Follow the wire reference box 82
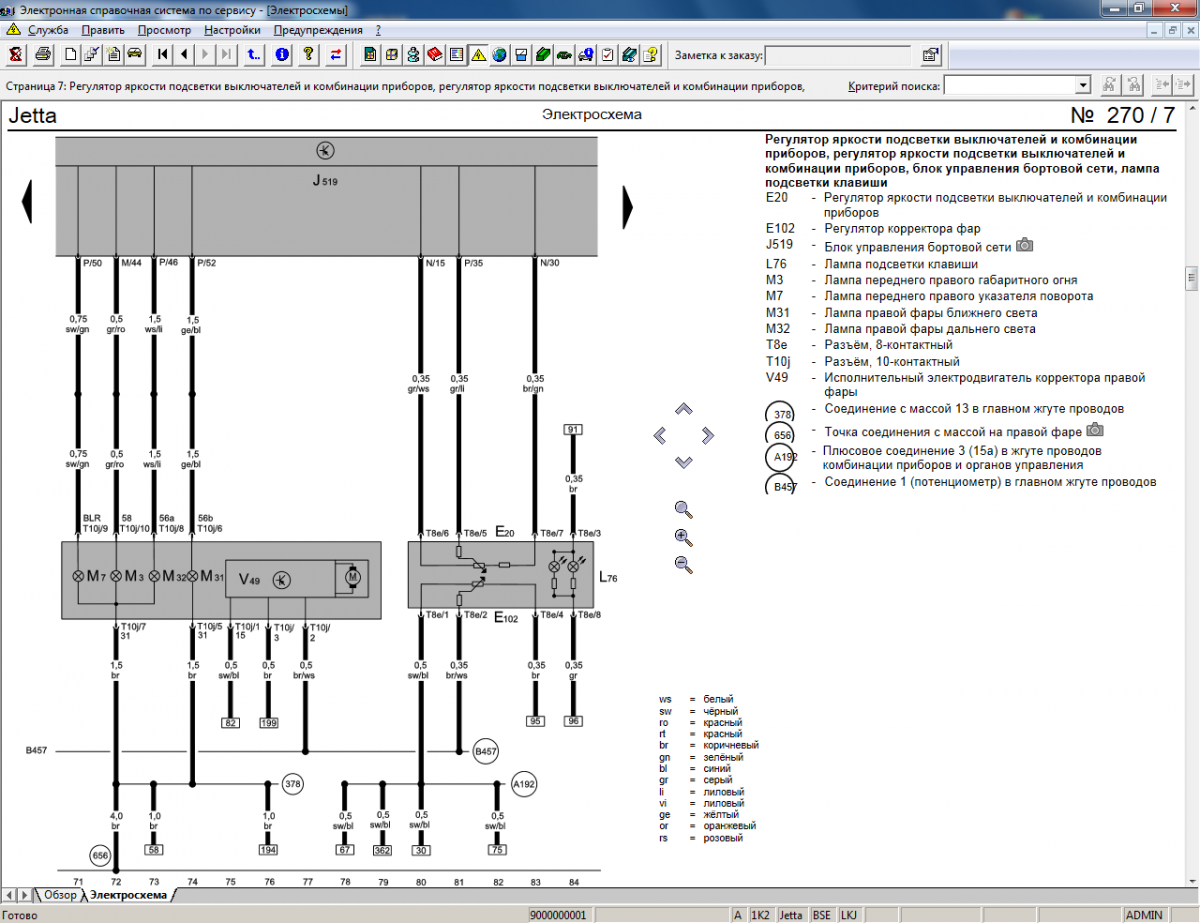The width and height of the screenshot is (1200, 923). pos(231,722)
